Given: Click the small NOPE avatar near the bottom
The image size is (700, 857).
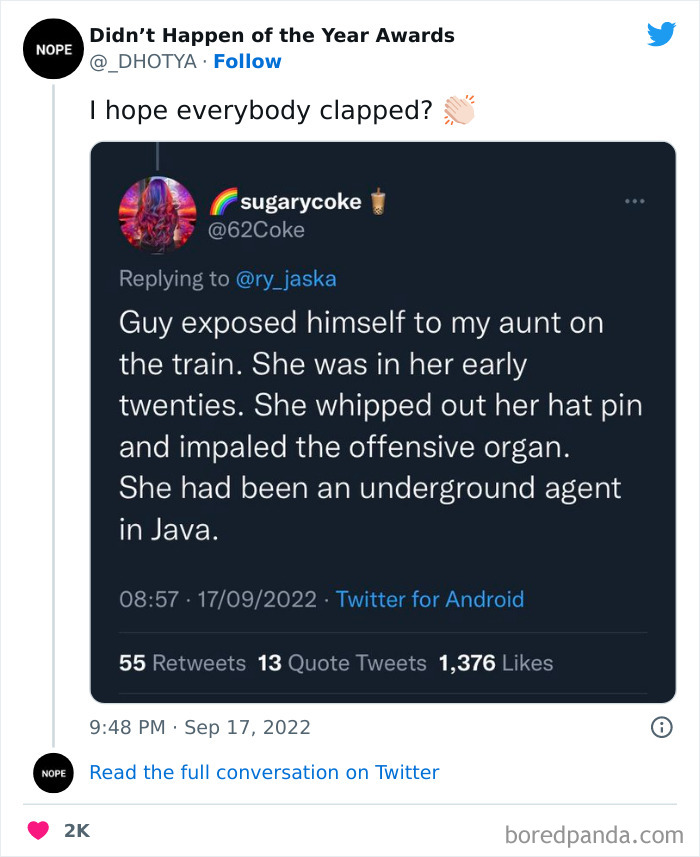Looking at the screenshot, I should [x=53, y=773].
